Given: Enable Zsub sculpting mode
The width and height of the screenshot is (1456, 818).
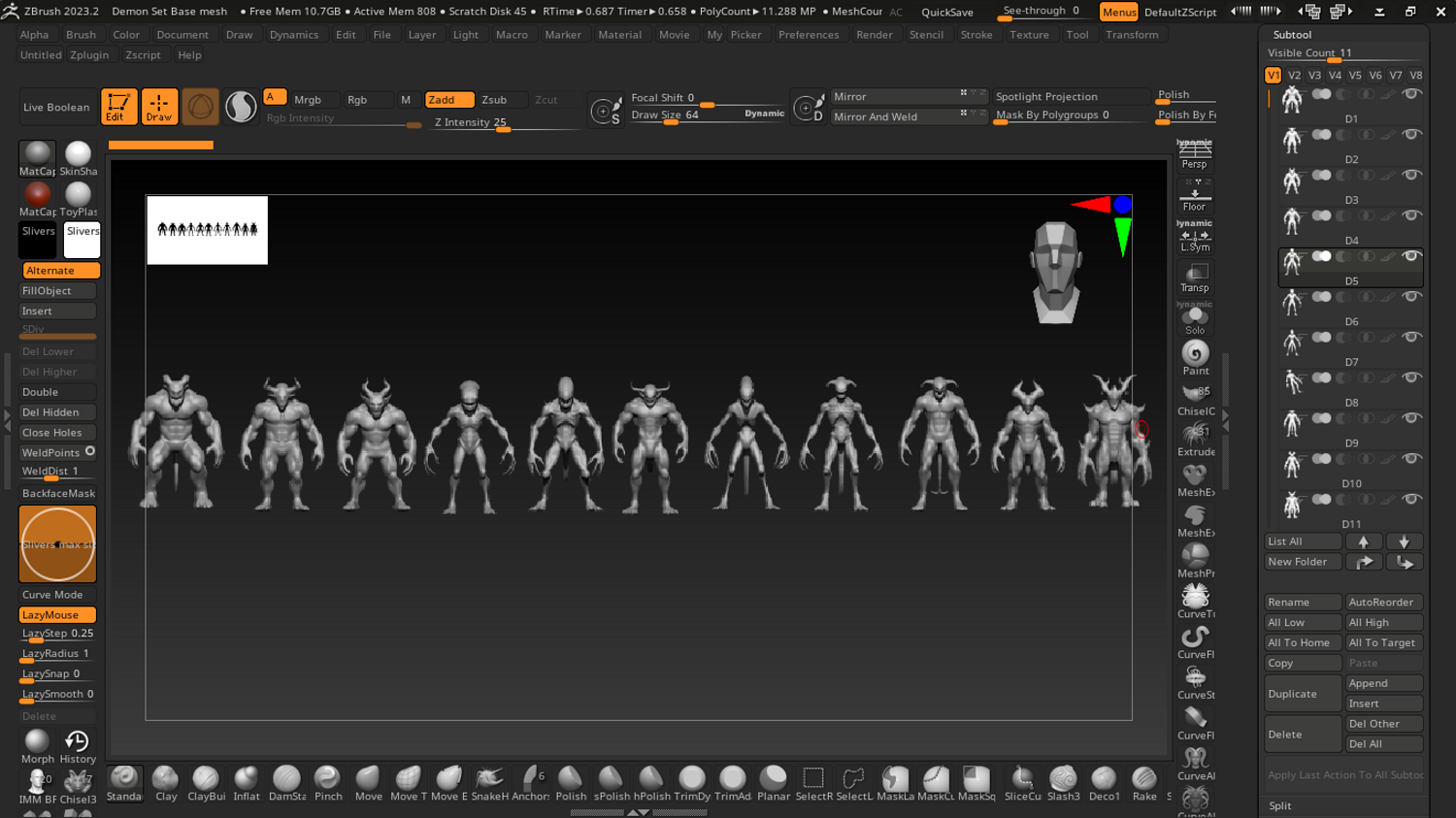Looking at the screenshot, I should [x=494, y=100].
